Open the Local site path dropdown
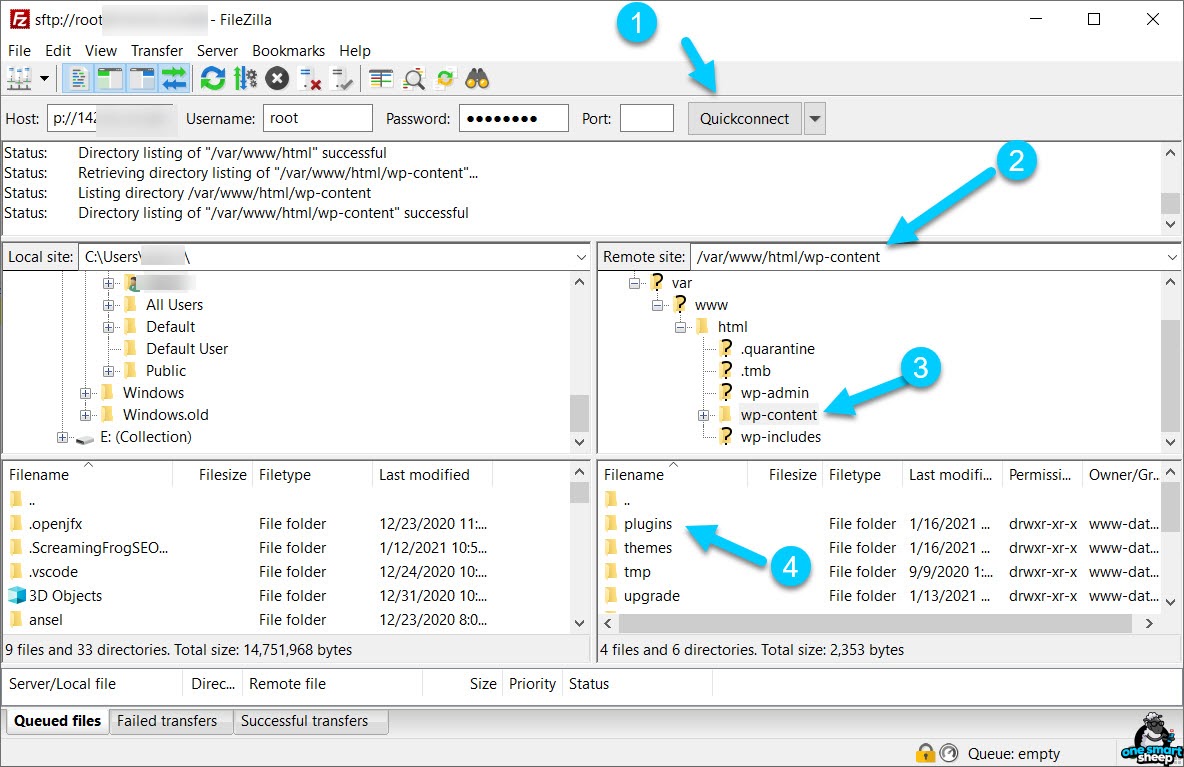 581,257
